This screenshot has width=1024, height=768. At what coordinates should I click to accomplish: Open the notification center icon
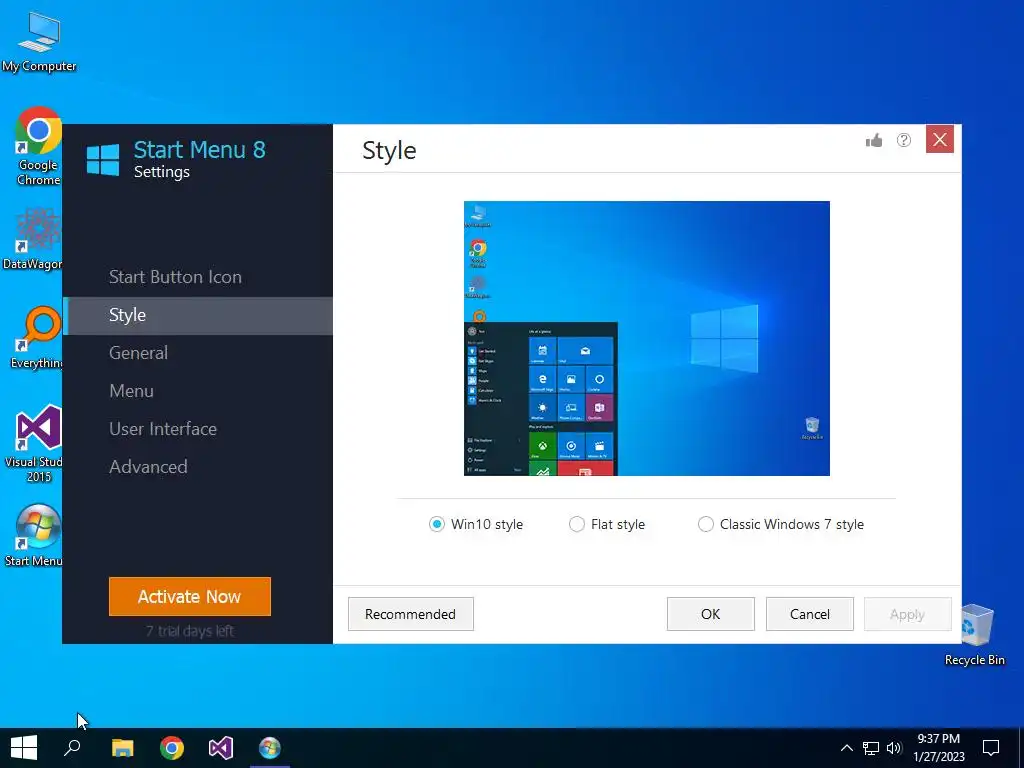[991, 748]
